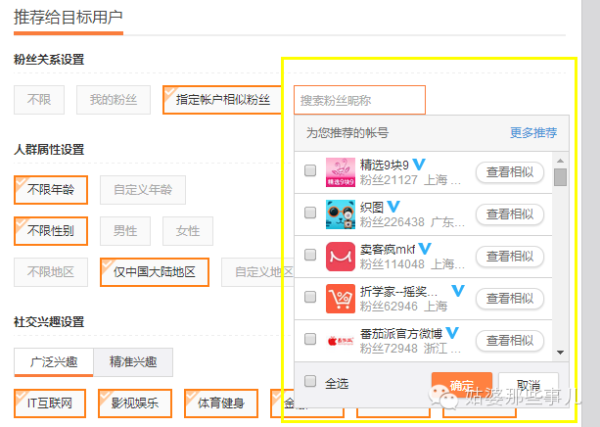This screenshot has height=427, width=600.
Task: Click the 番茄派官方微博 account avatar icon
Action: [x=341, y=339]
